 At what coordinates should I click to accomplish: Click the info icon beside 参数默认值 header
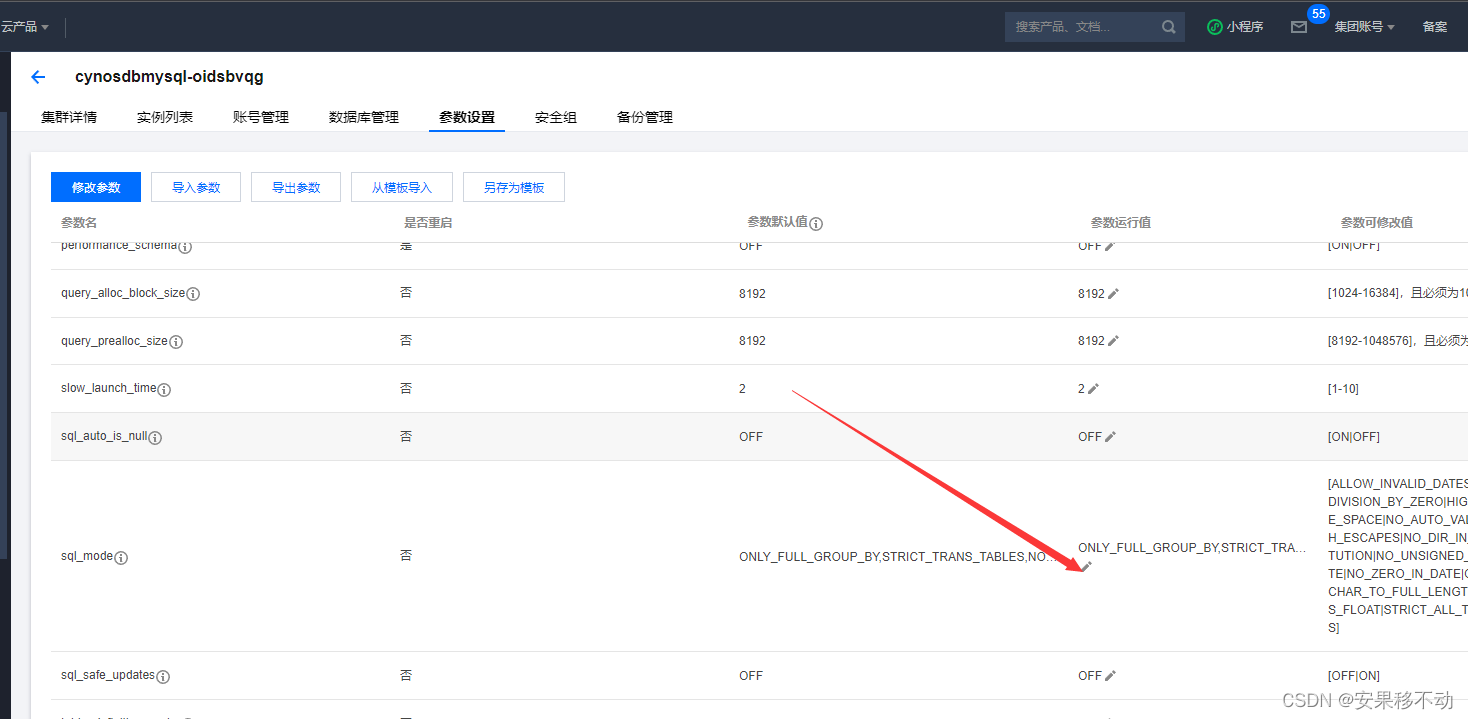tap(817, 223)
